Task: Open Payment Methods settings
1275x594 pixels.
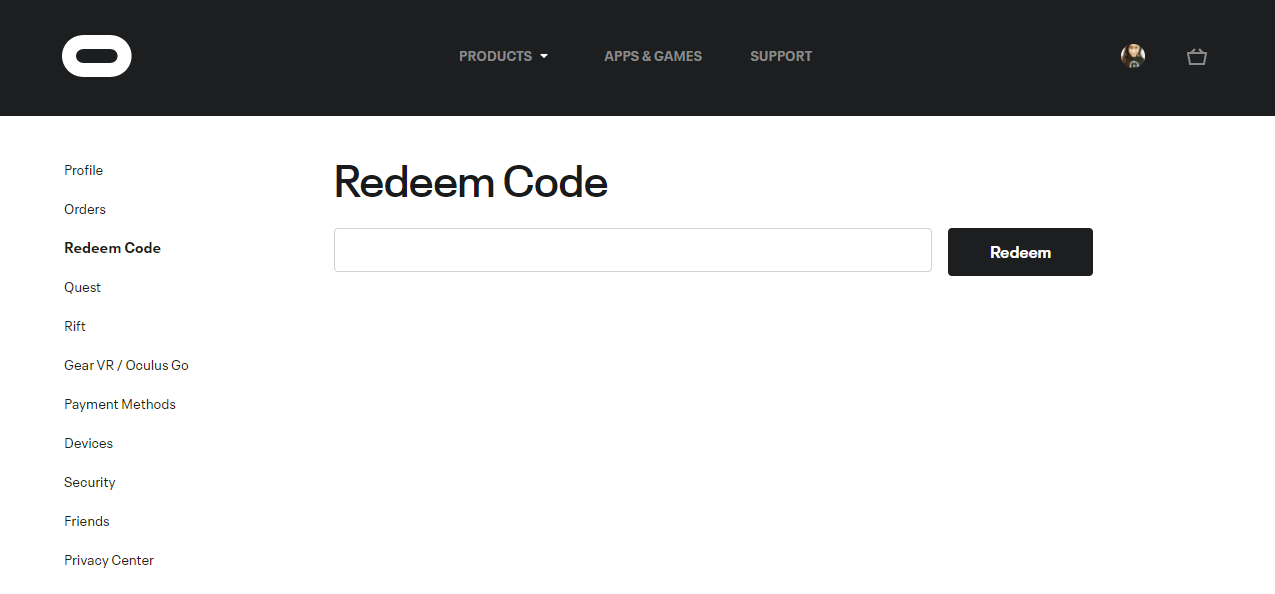Action: (x=120, y=404)
